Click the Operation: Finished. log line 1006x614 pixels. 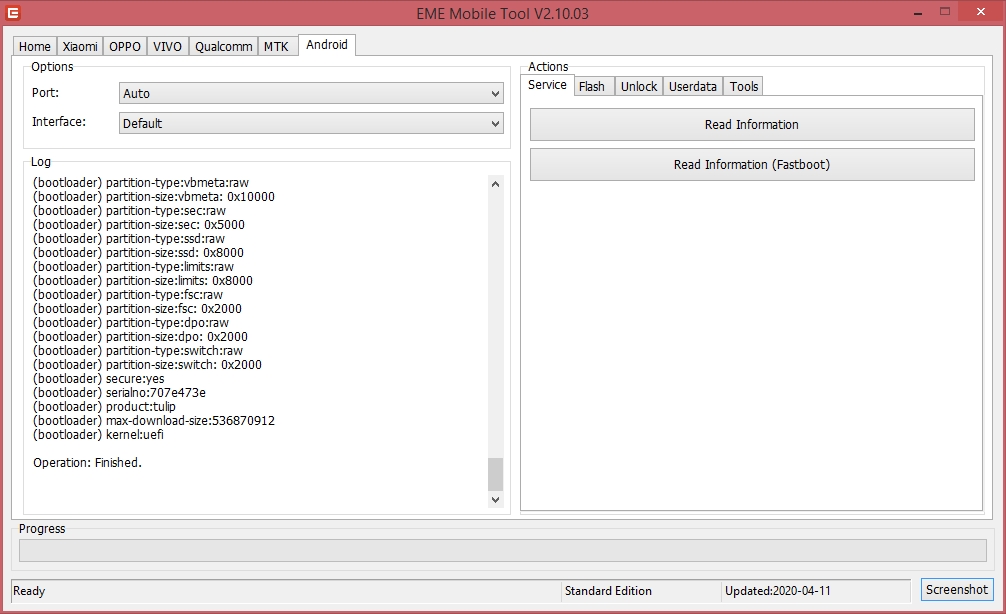click(x=87, y=463)
